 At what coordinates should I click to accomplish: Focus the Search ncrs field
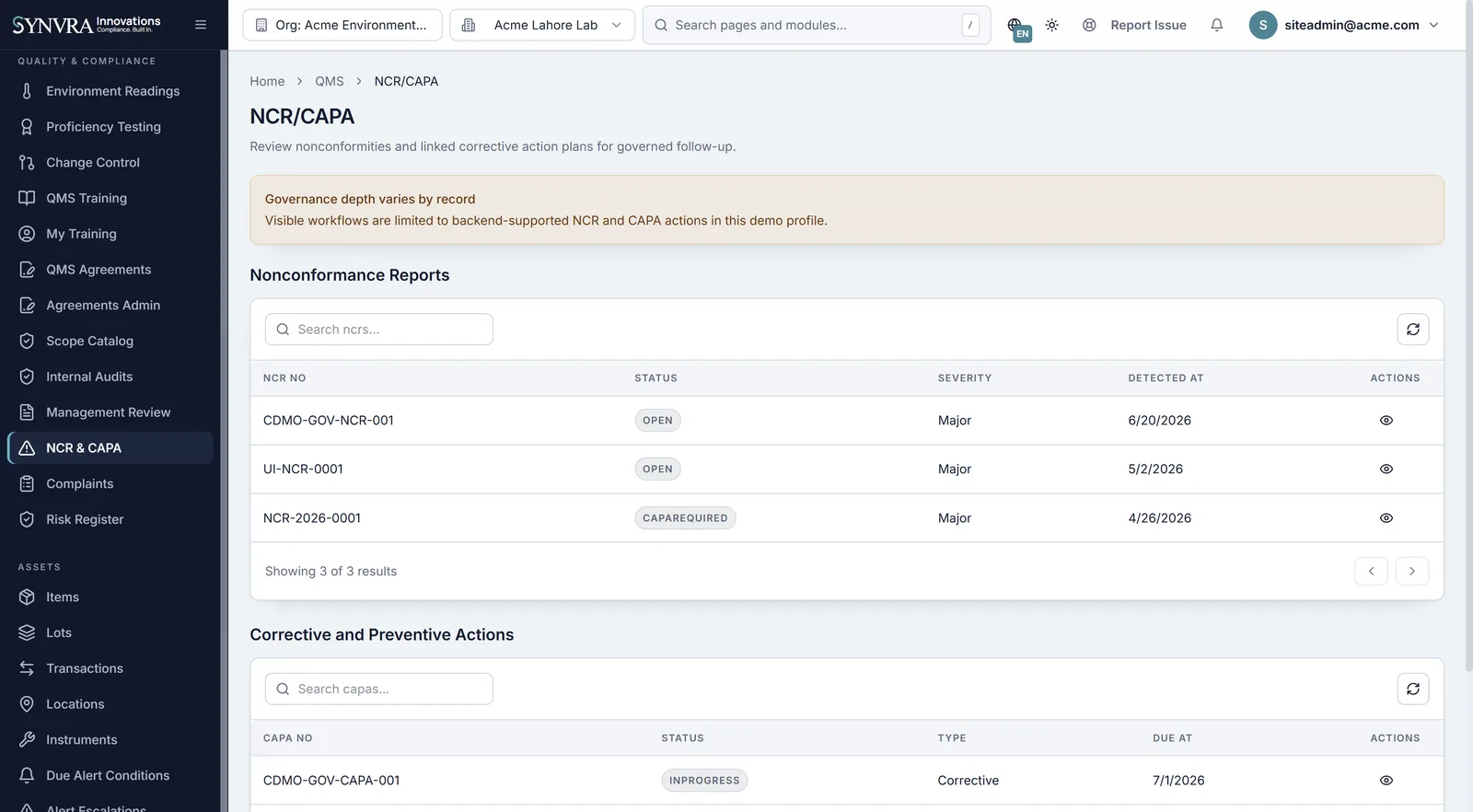click(x=379, y=330)
